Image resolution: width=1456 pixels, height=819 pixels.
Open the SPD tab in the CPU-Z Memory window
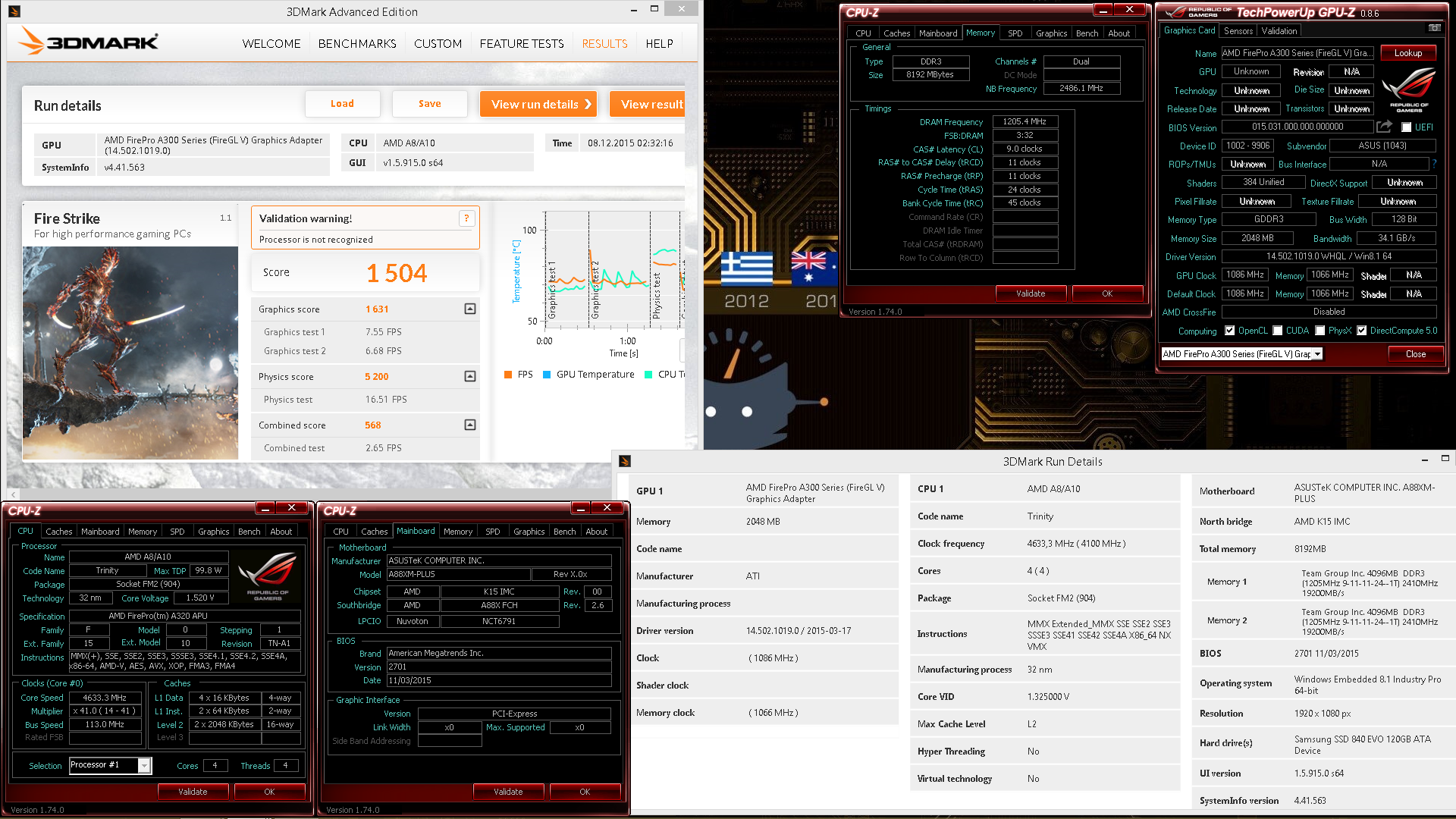coord(1015,33)
